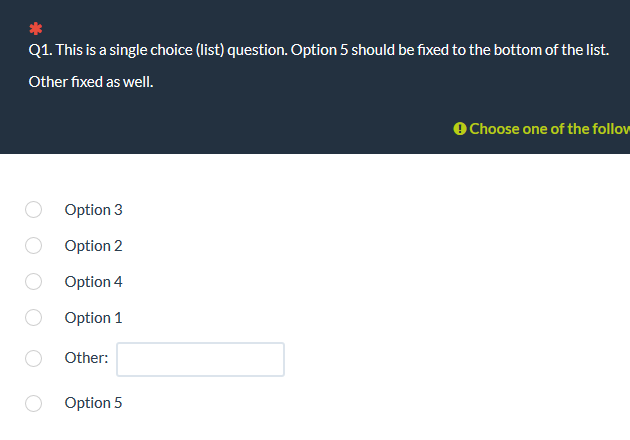Click the red required asterisk icon

[35, 25]
